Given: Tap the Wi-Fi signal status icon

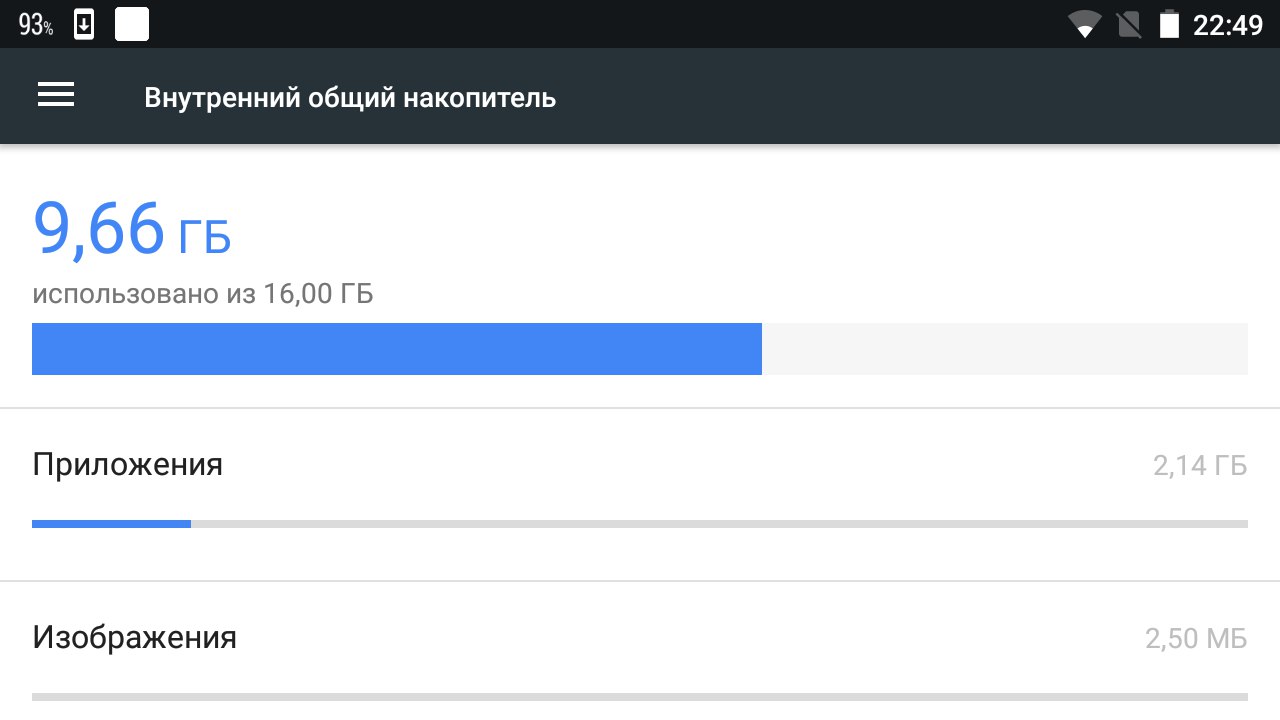Looking at the screenshot, I should (1084, 25).
